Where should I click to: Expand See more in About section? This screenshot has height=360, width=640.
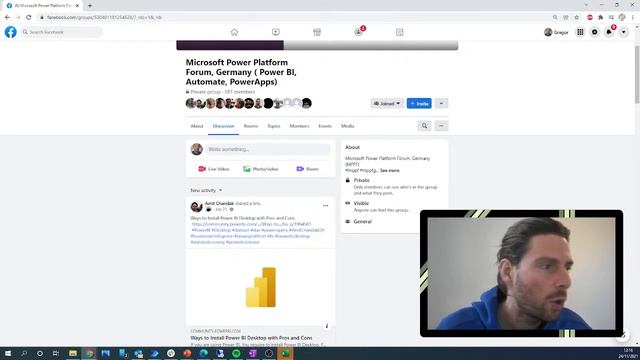click(390, 170)
